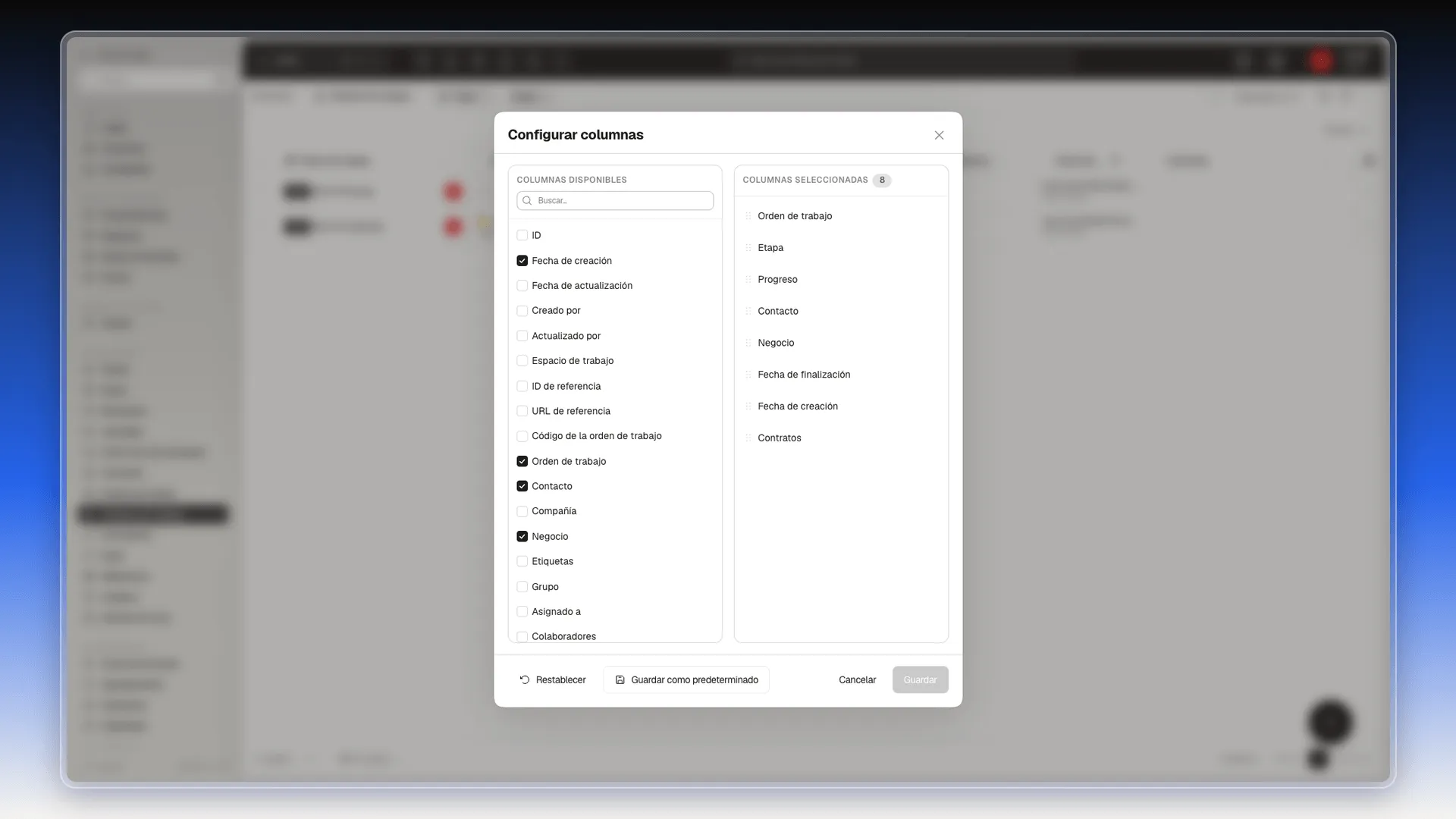Tick the URL de referencia checkbox
The image size is (1456, 819).
tap(522, 411)
